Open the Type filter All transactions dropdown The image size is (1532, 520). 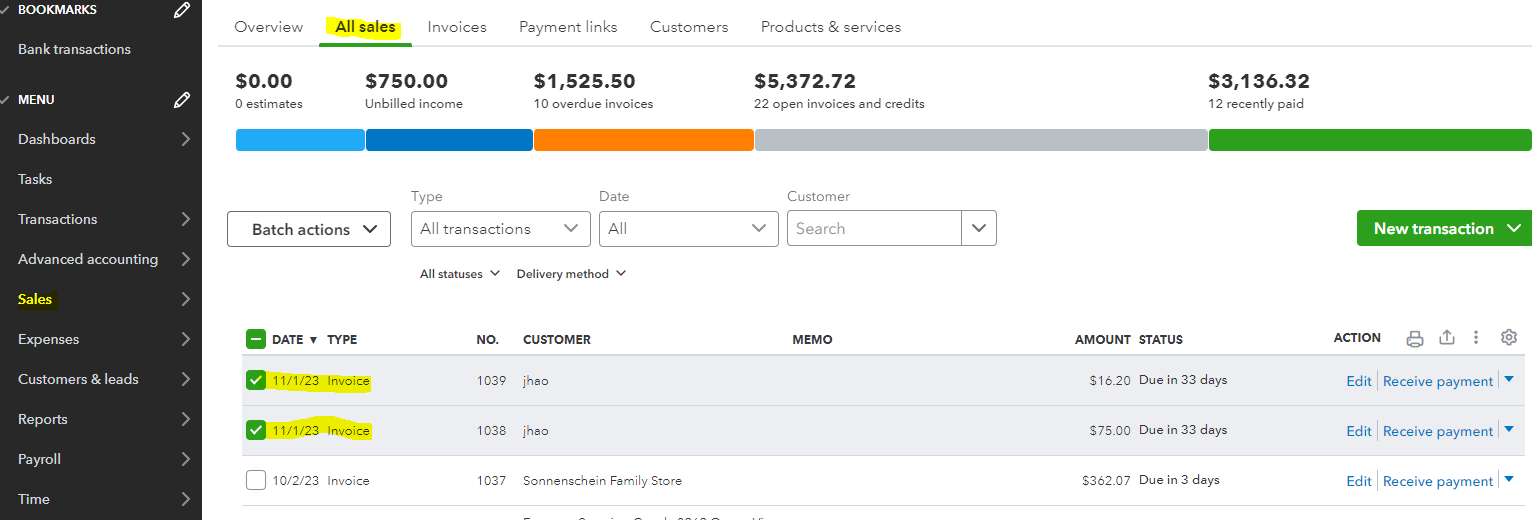[500, 229]
